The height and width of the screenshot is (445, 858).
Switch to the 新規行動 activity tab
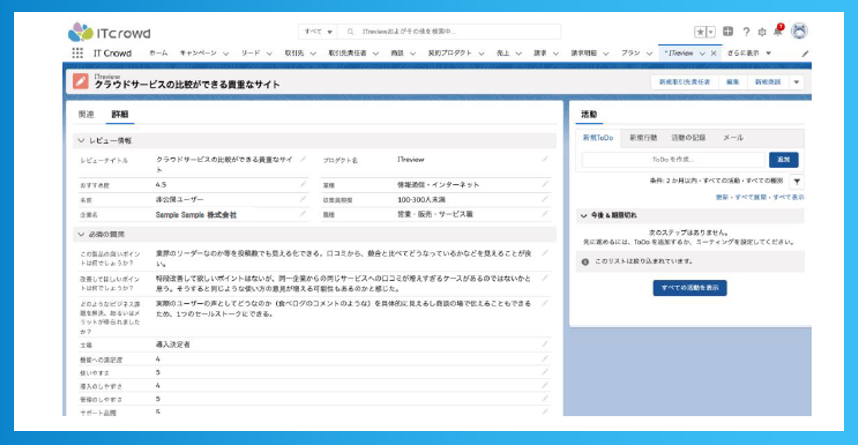[643, 137]
